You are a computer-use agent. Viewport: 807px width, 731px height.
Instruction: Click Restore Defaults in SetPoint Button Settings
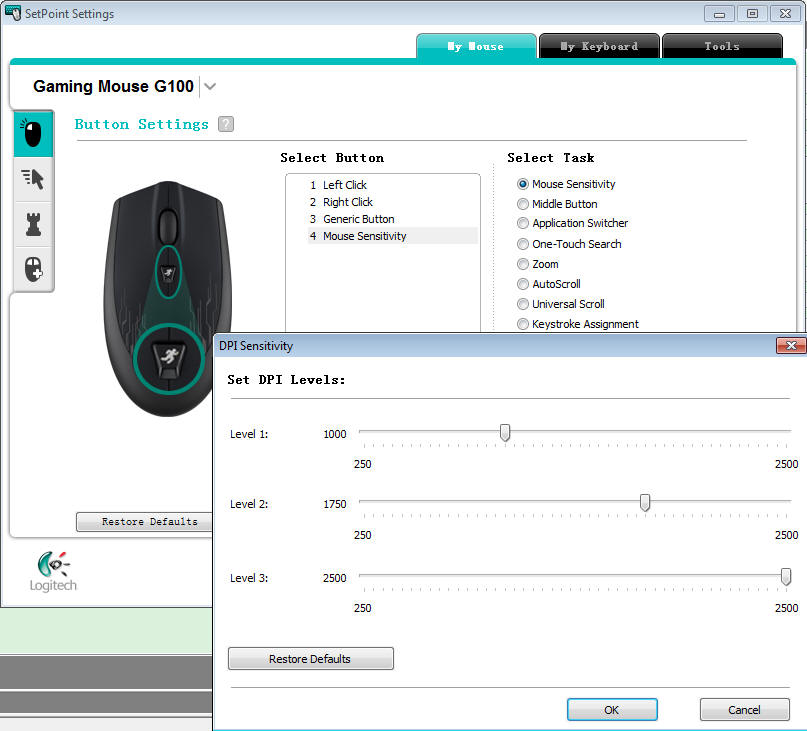coord(145,521)
